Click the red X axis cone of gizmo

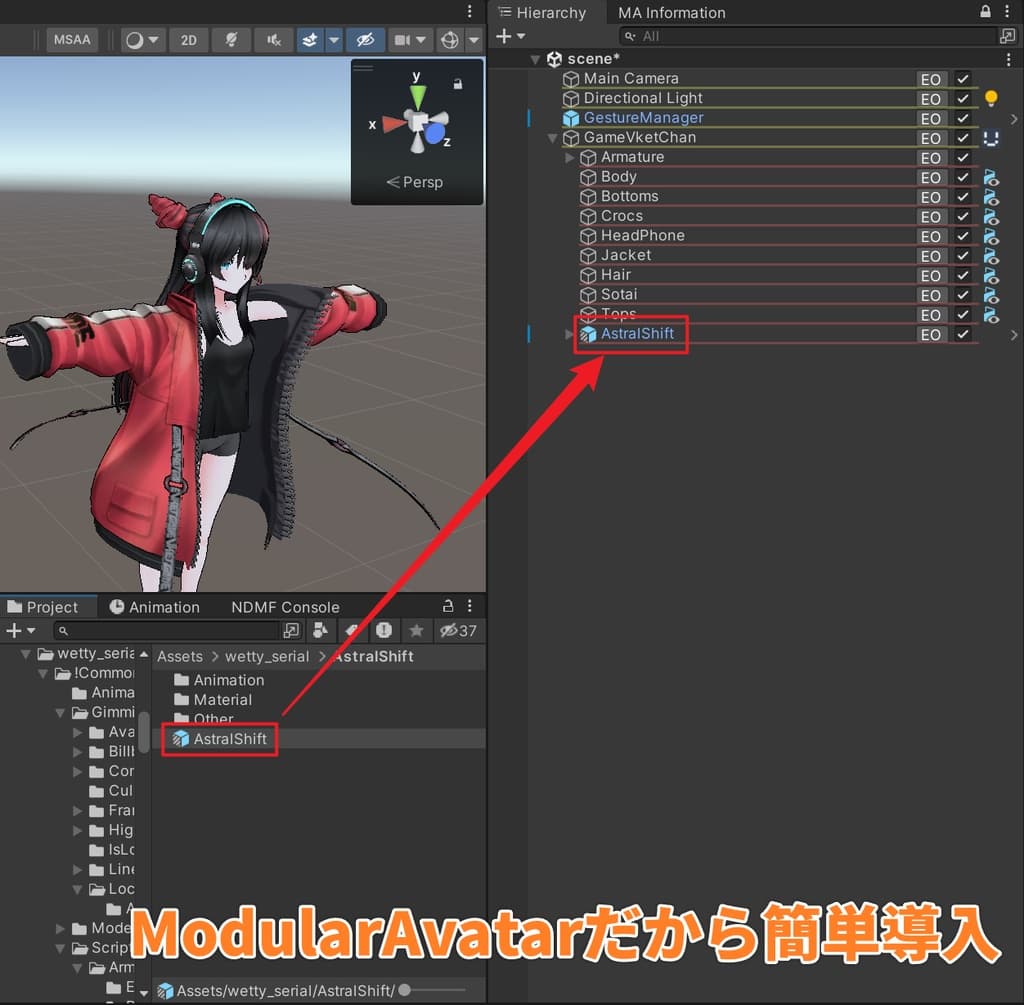coord(394,123)
